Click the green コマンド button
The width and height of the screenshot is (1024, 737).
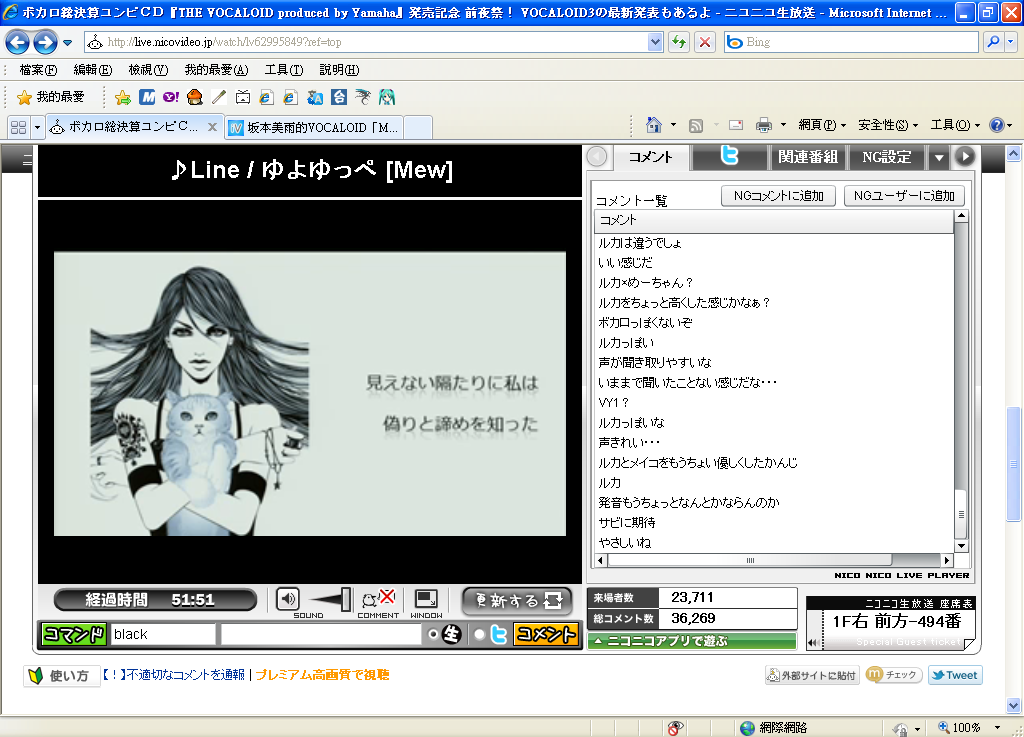click(73, 634)
